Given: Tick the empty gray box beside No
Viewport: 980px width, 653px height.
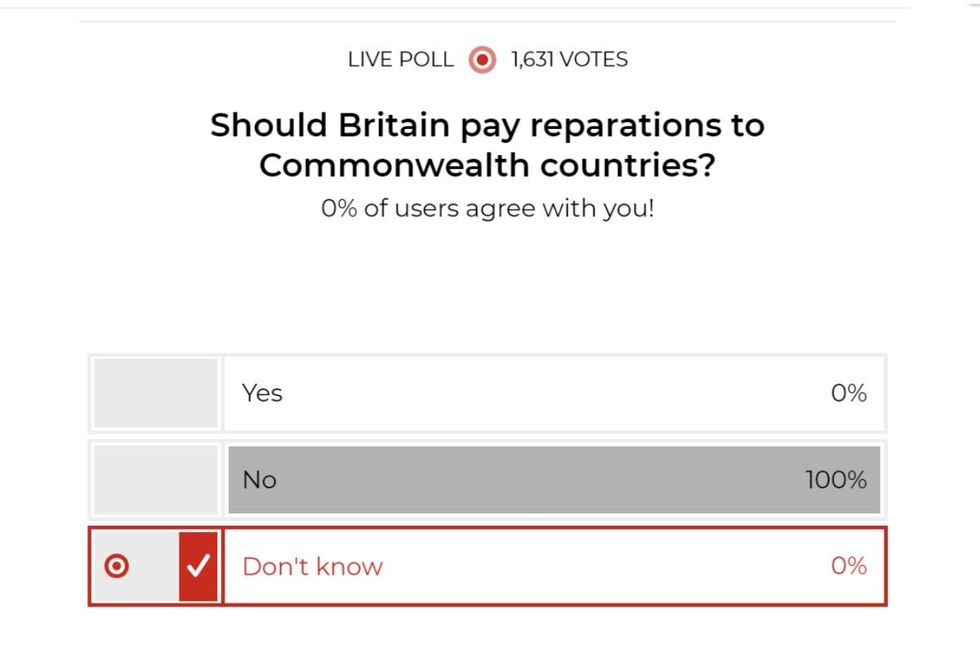Looking at the screenshot, I should point(155,480).
